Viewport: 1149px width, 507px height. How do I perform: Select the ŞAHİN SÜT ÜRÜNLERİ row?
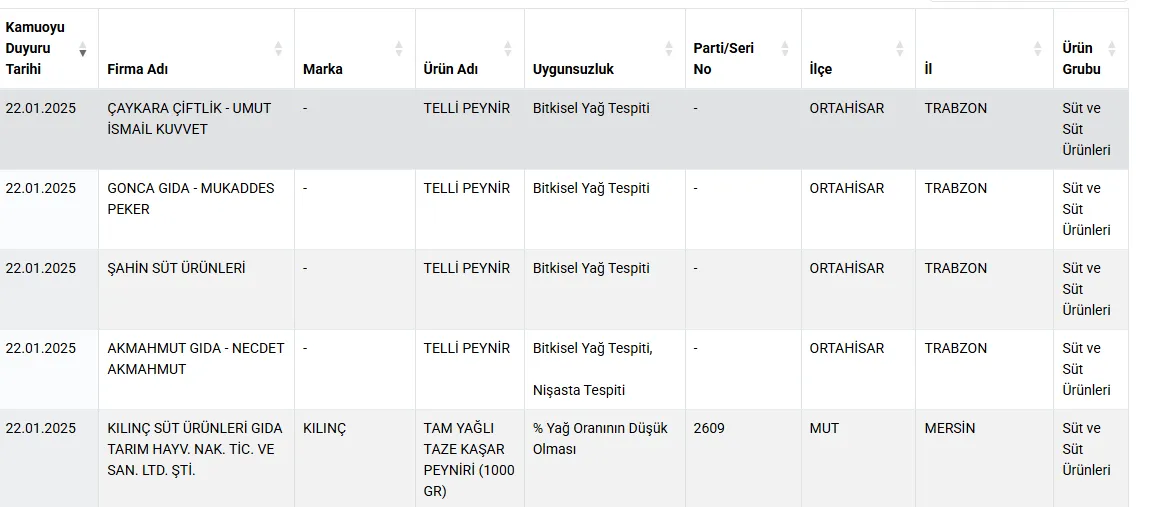[x=177, y=268]
